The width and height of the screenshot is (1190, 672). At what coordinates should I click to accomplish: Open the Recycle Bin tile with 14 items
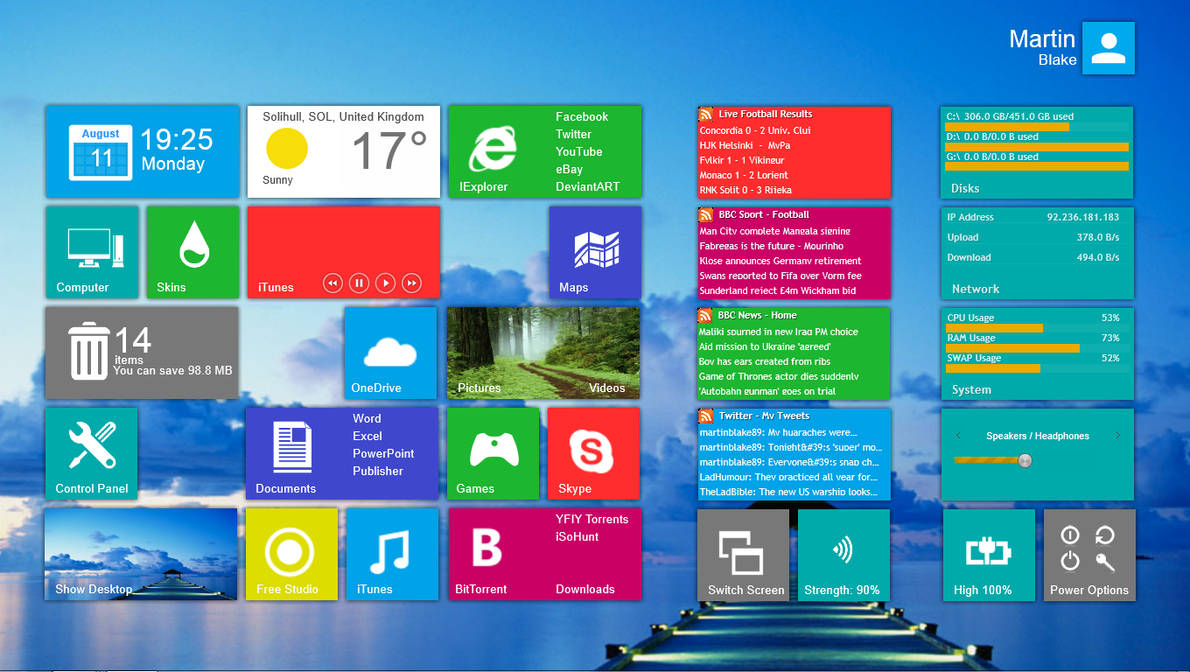[142, 353]
